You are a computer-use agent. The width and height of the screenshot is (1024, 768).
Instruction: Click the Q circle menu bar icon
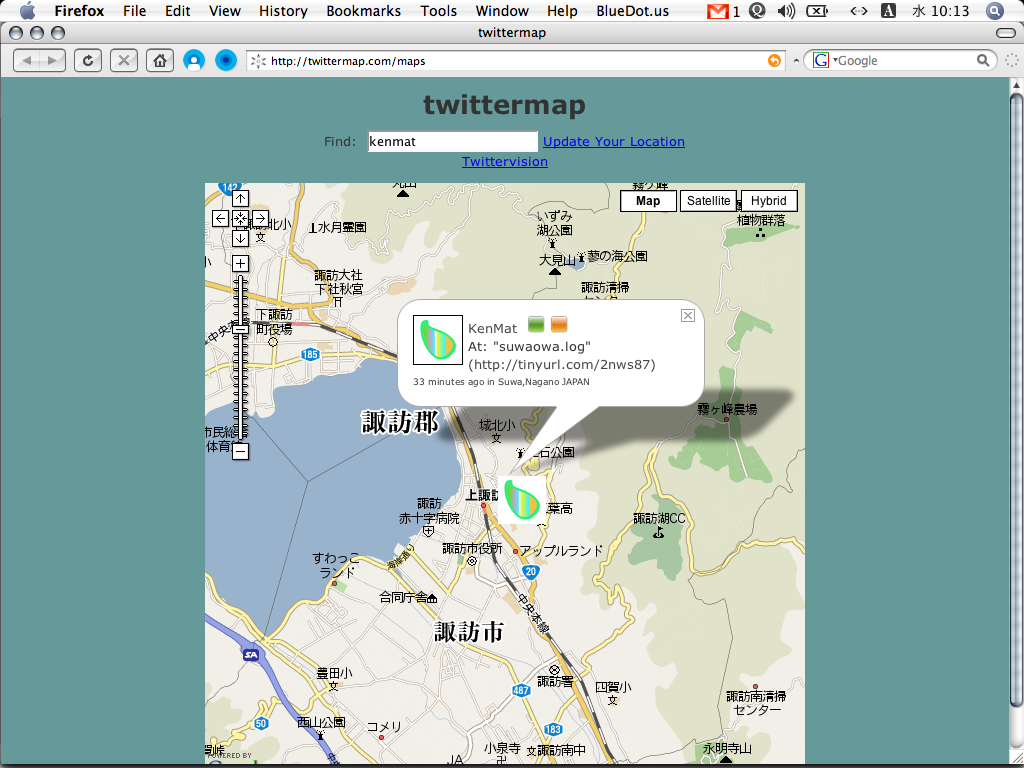point(757,10)
